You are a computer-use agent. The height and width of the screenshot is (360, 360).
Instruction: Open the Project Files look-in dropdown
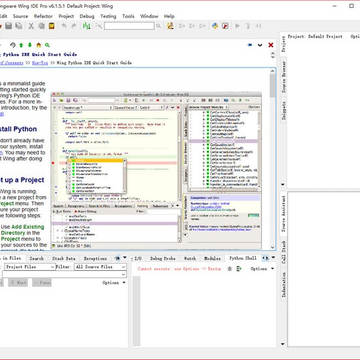tap(29, 267)
